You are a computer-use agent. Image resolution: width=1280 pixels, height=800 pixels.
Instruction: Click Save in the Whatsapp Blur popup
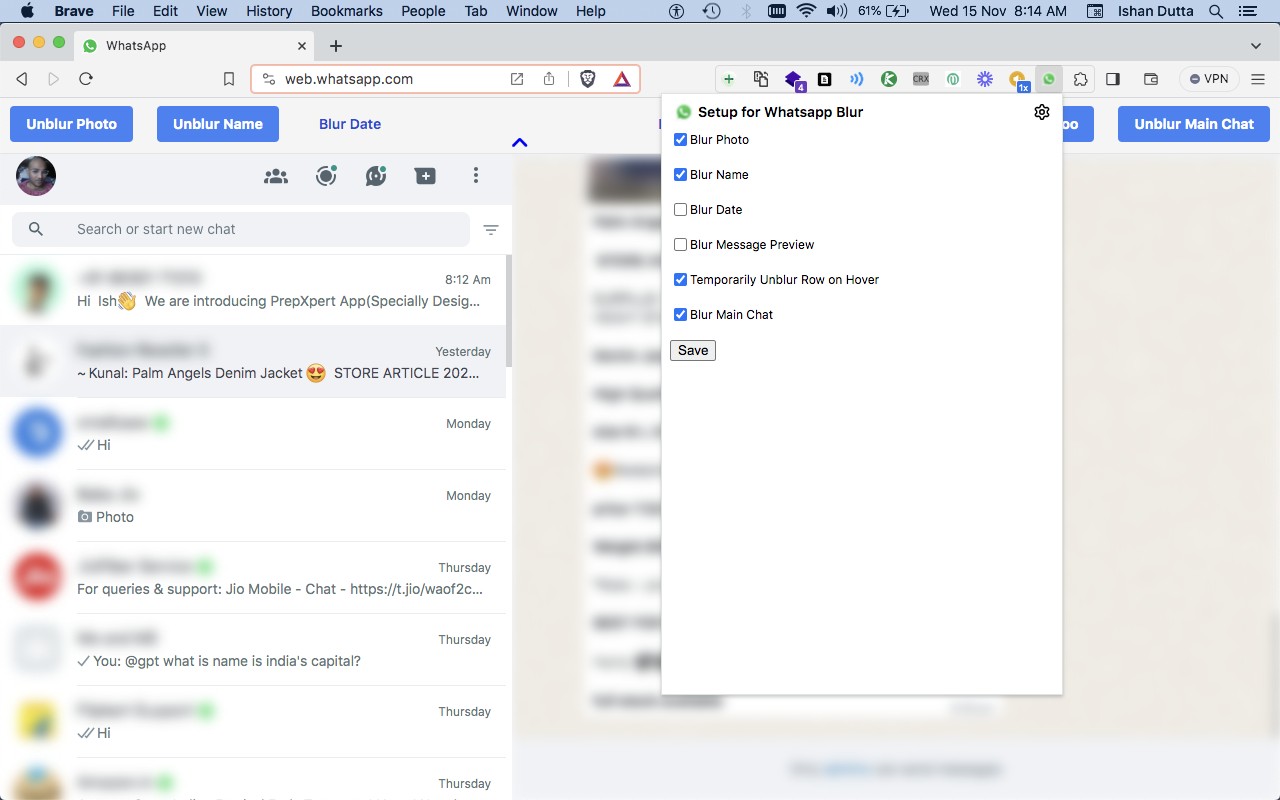pos(693,350)
